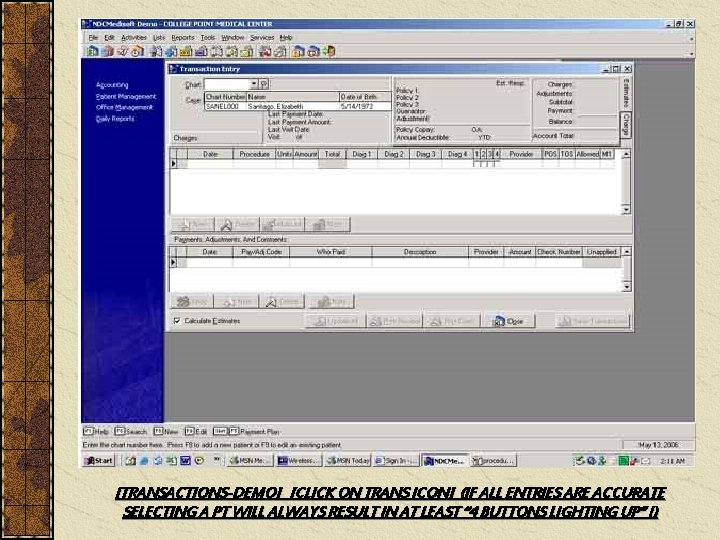Click the disabled Print Receipt button
Screen dimensions: 720x540
pyautogui.click(x=394, y=321)
